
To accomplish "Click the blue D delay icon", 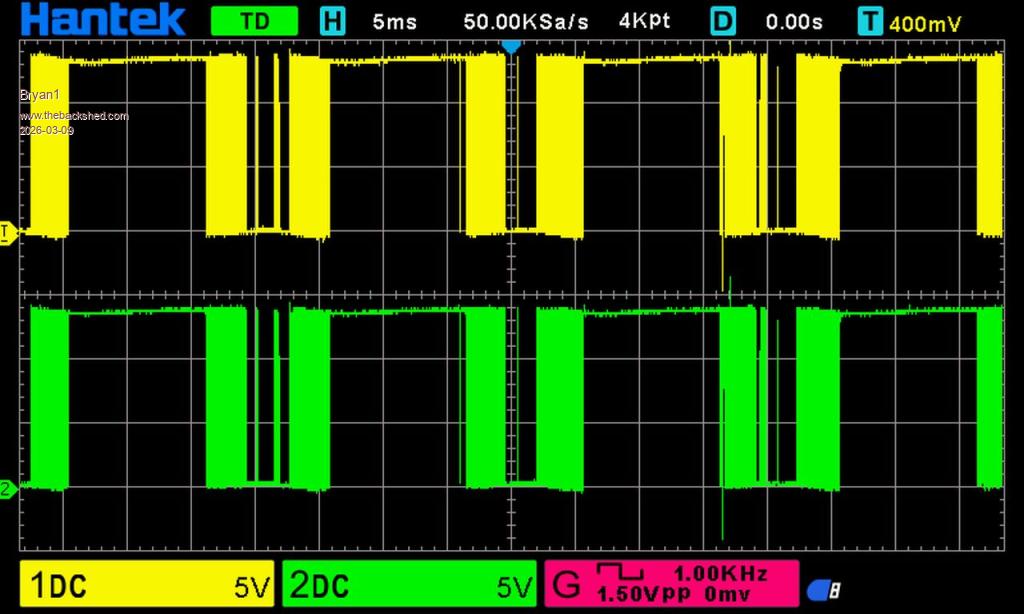I will coord(724,21).
